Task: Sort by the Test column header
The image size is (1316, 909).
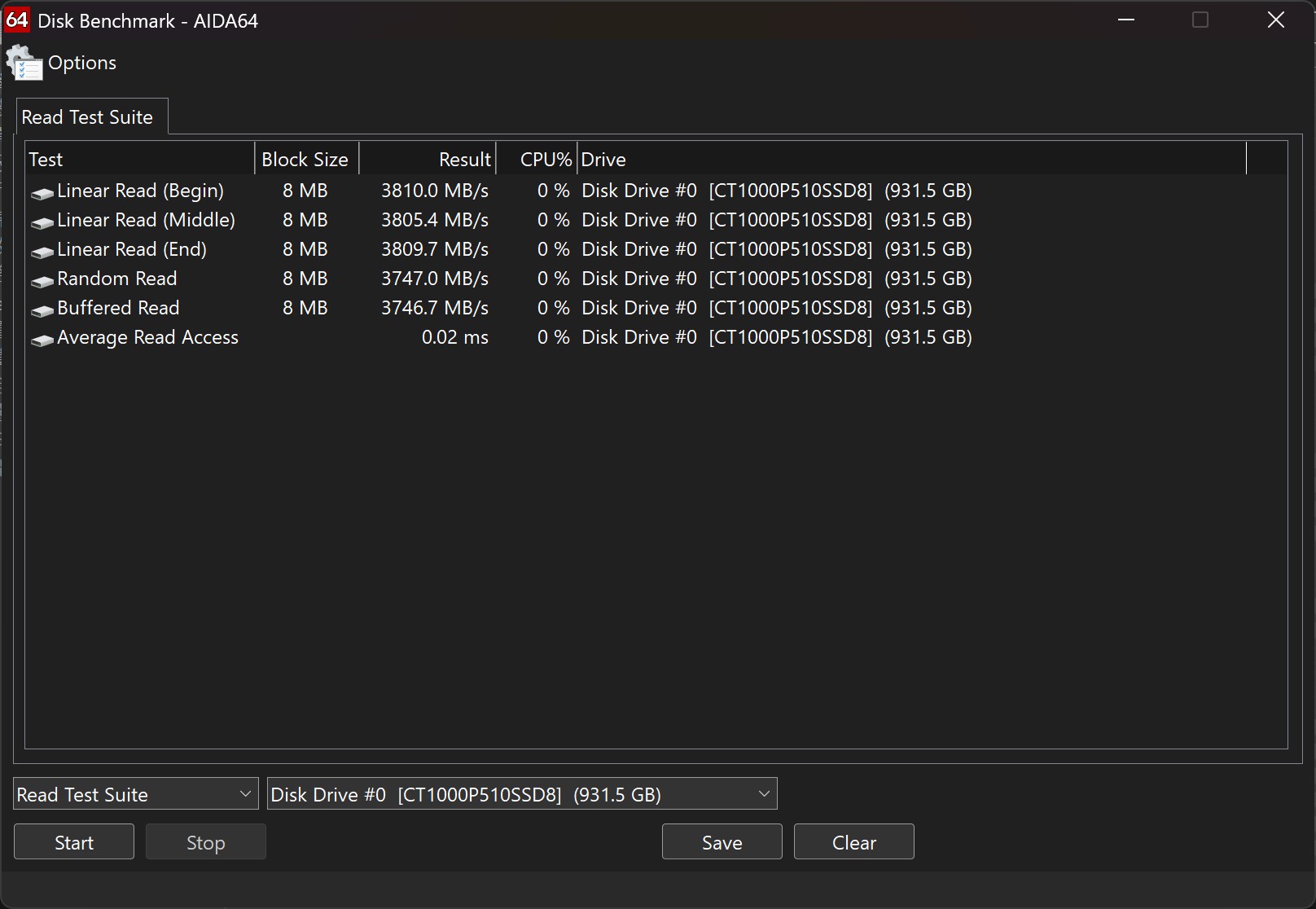Action: pos(140,159)
